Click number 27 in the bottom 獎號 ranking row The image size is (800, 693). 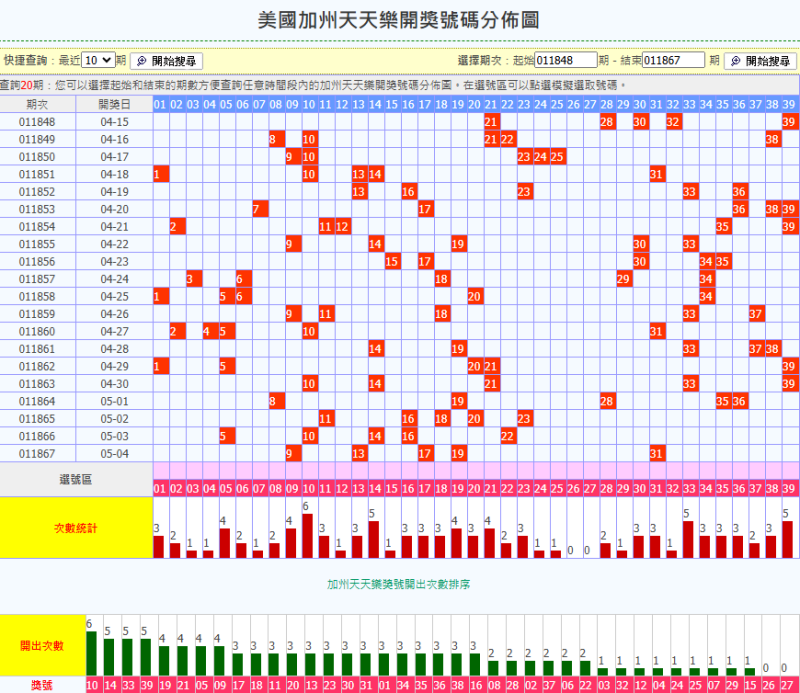[787, 685]
